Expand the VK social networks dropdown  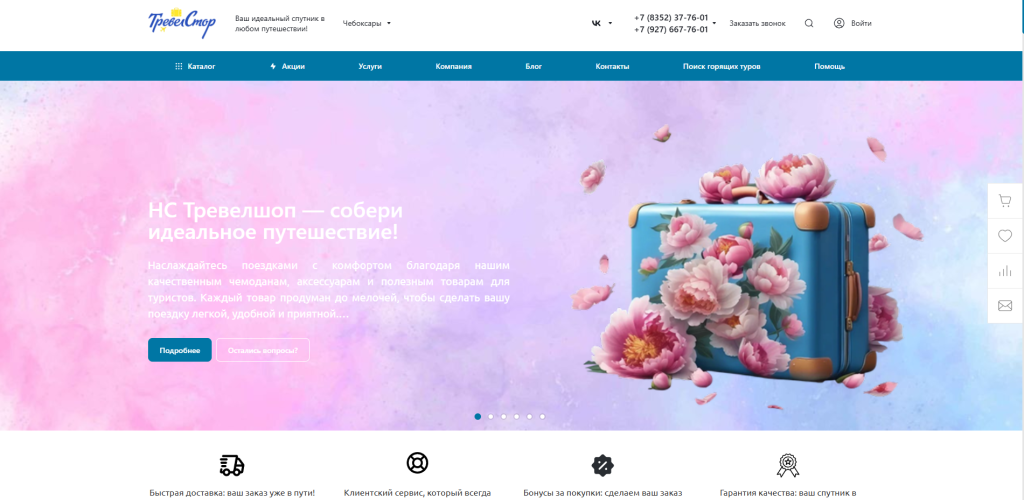tap(602, 23)
